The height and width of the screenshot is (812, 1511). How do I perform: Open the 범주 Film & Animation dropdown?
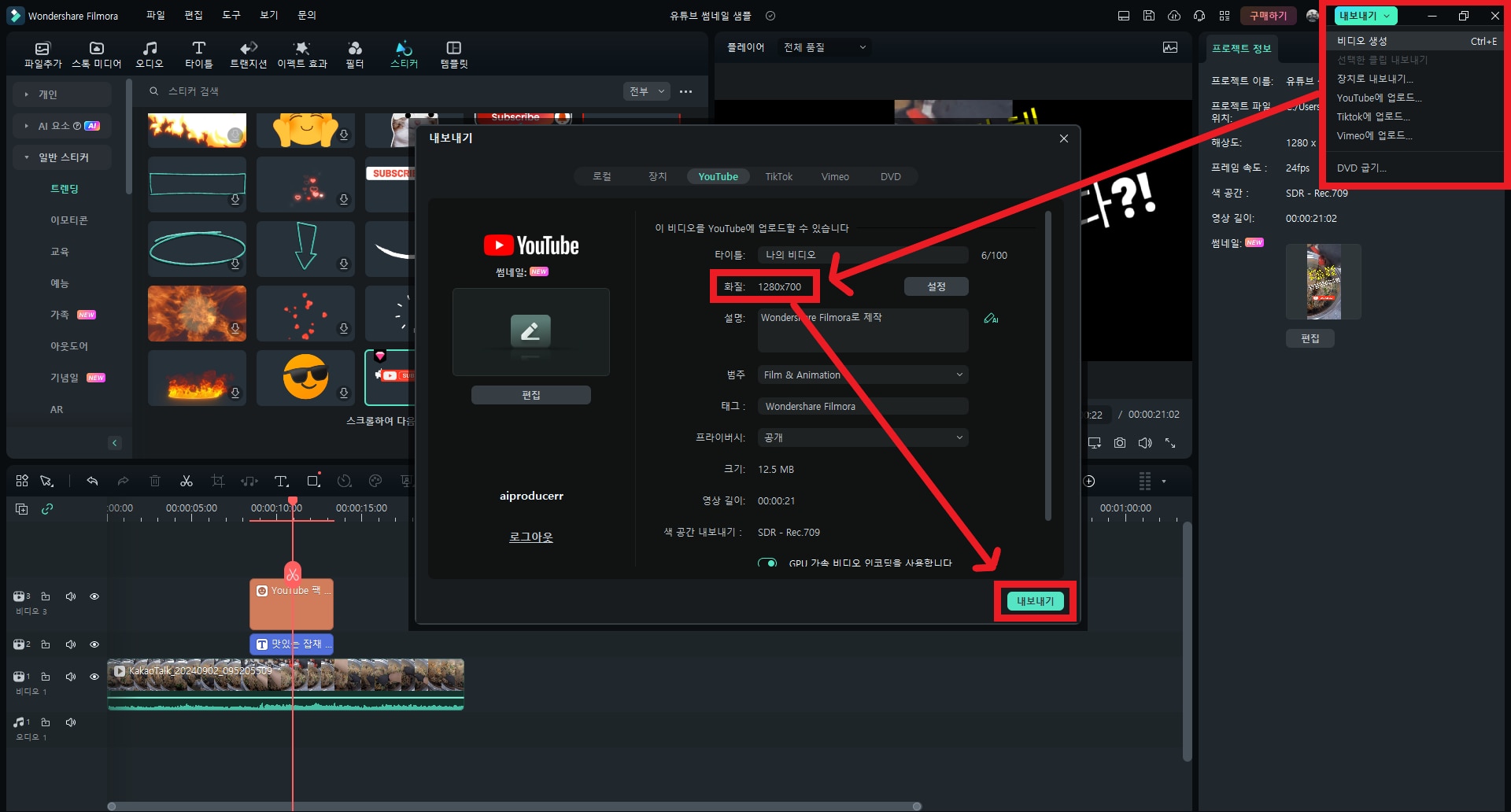pos(863,375)
